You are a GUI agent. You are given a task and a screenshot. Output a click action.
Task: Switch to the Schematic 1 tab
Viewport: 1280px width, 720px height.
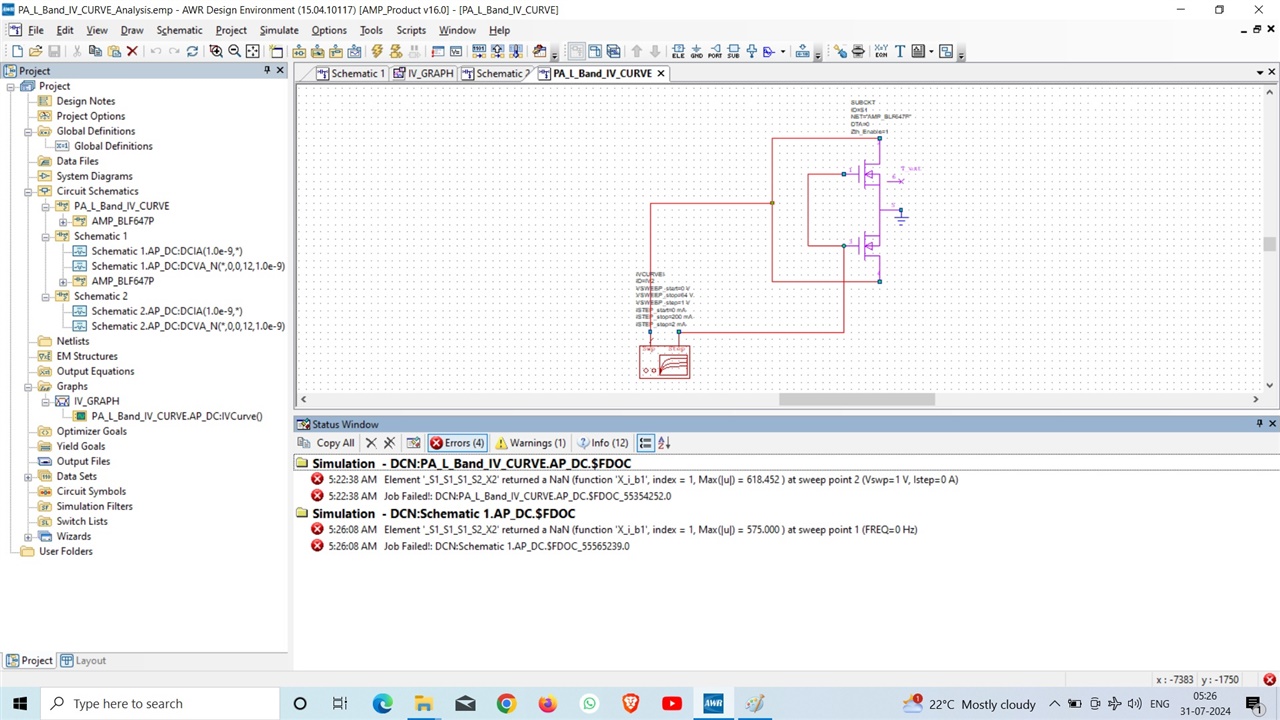(x=351, y=73)
